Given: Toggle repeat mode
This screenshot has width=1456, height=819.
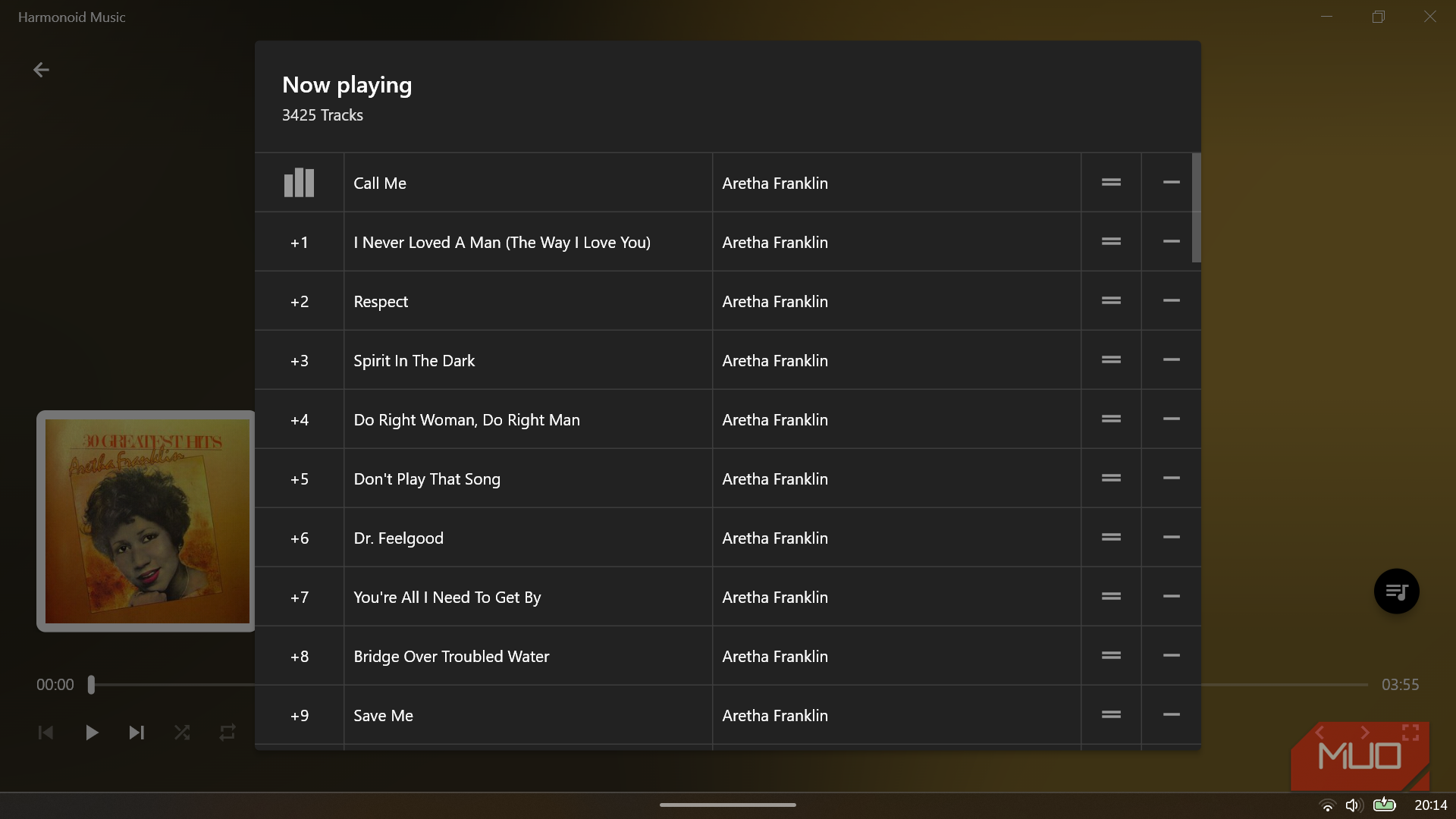Looking at the screenshot, I should pyautogui.click(x=227, y=733).
